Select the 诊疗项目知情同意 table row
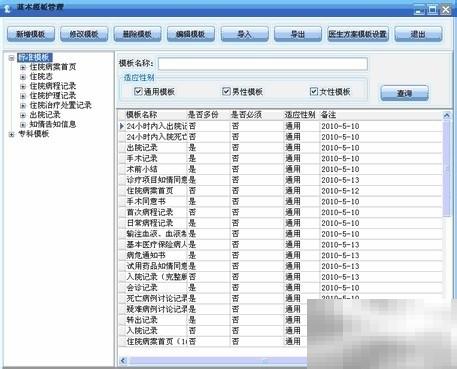The height and width of the screenshot is (369, 457). (281, 180)
